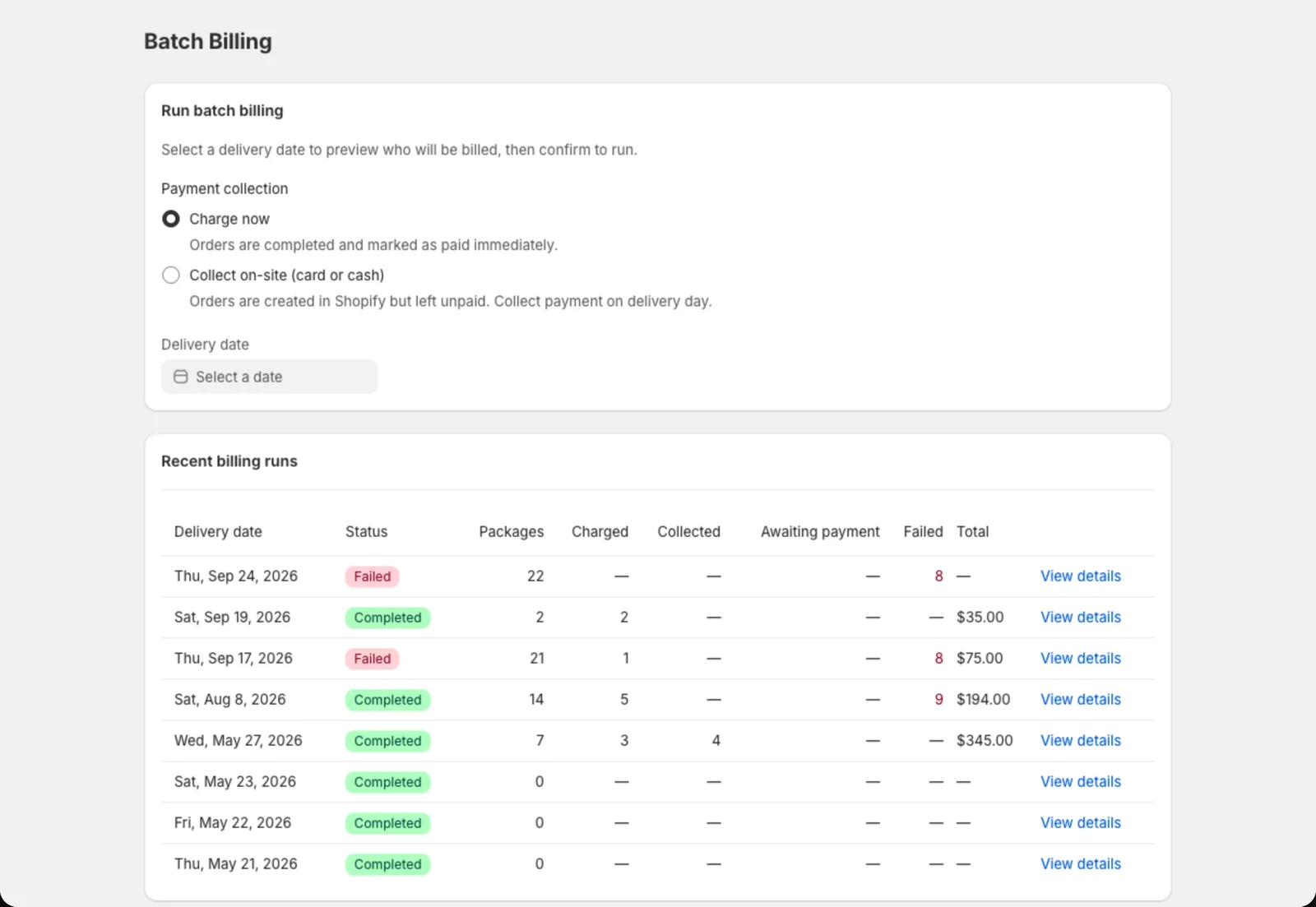The width and height of the screenshot is (1316, 907).
Task: View details for Fri, May 22, 2026 run
Action: [1080, 823]
